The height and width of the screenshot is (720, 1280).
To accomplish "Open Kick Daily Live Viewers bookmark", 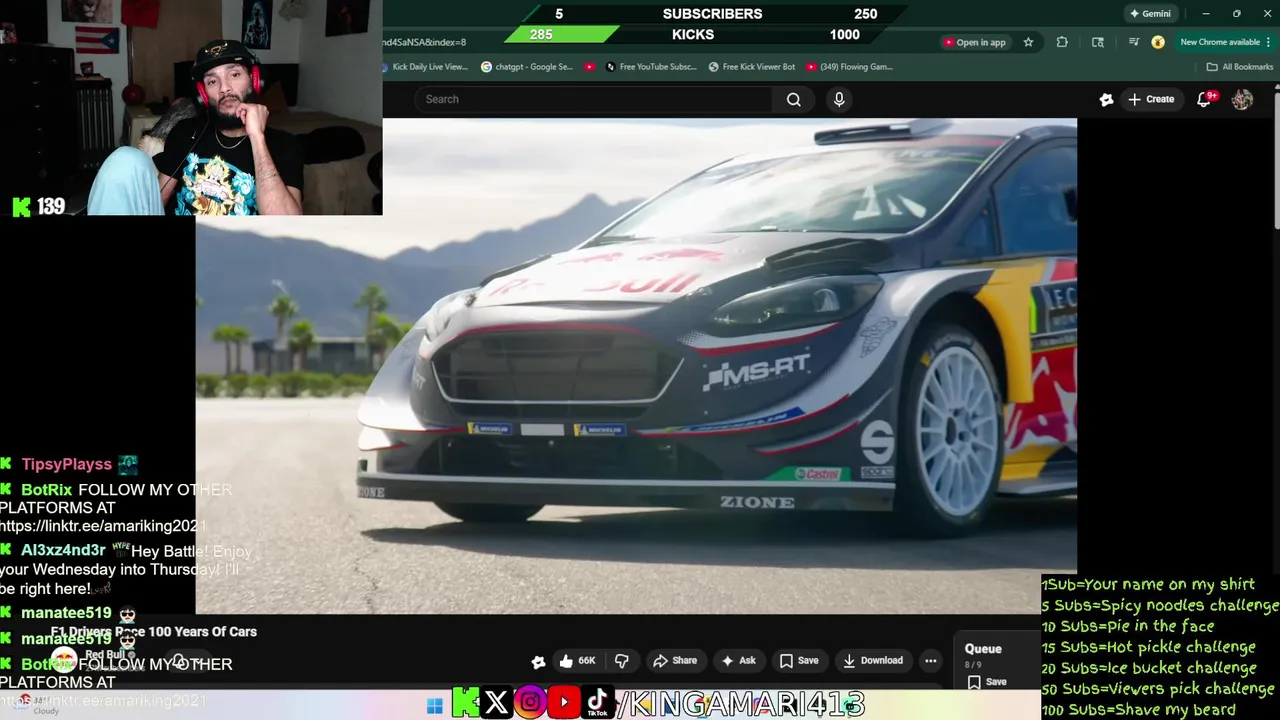I will point(424,67).
